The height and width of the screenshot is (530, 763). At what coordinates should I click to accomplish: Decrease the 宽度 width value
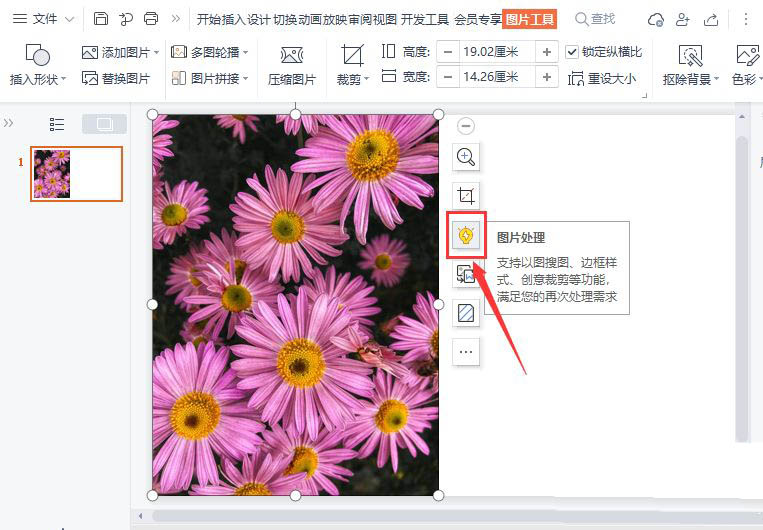coord(448,77)
